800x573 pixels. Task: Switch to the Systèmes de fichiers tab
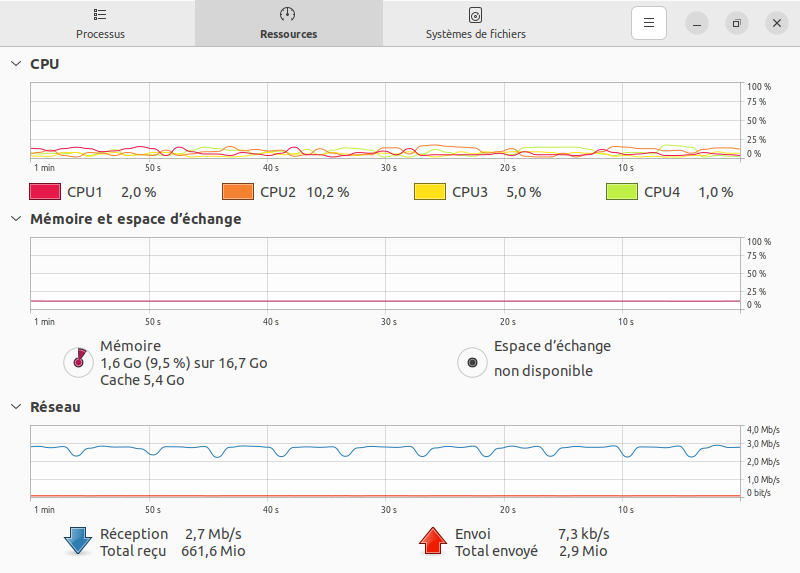[x=476, y=24]
